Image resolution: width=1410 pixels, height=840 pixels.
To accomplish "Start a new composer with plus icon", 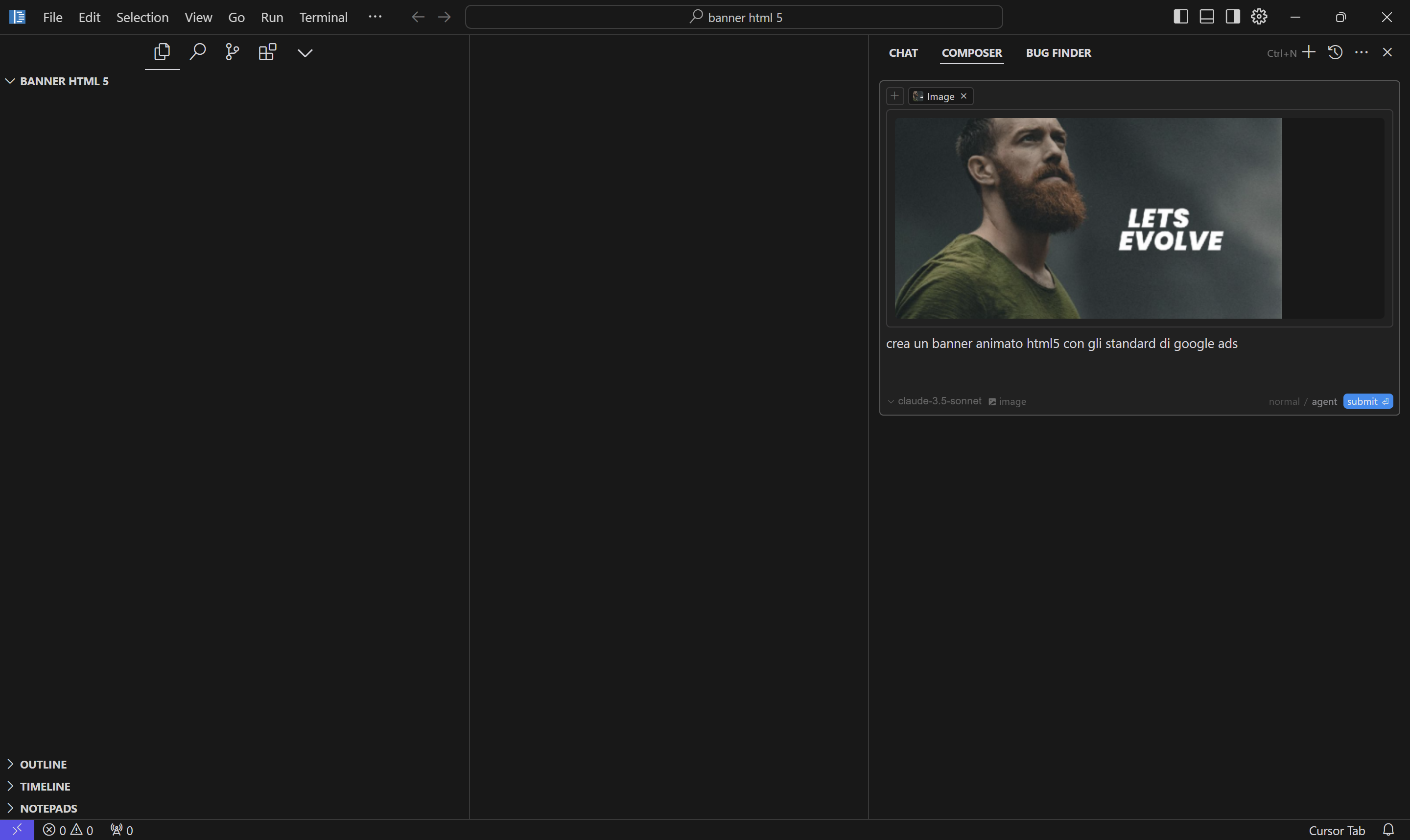I will (1309, 52).
